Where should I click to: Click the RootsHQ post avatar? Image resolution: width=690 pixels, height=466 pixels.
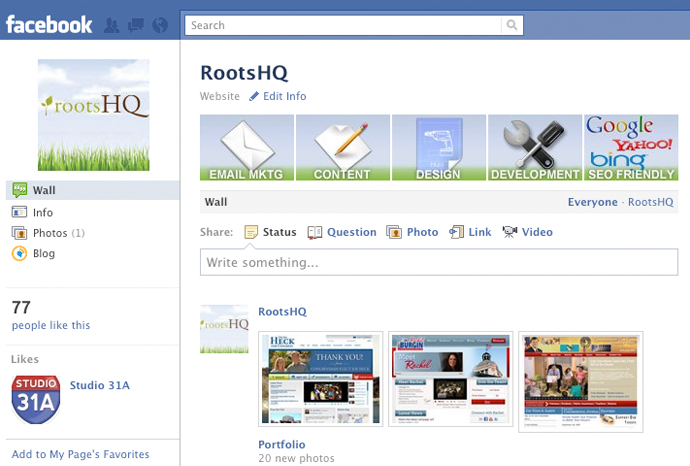(x=224, y=329)
